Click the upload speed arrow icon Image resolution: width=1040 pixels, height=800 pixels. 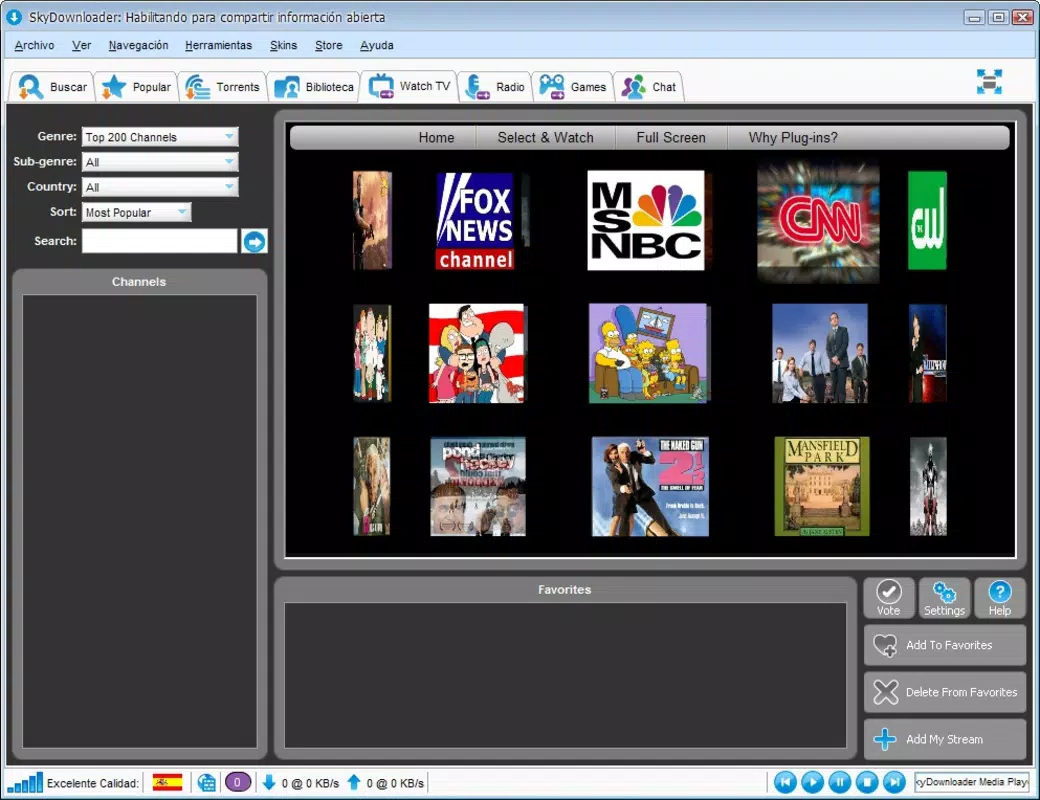tap(354, 783)
